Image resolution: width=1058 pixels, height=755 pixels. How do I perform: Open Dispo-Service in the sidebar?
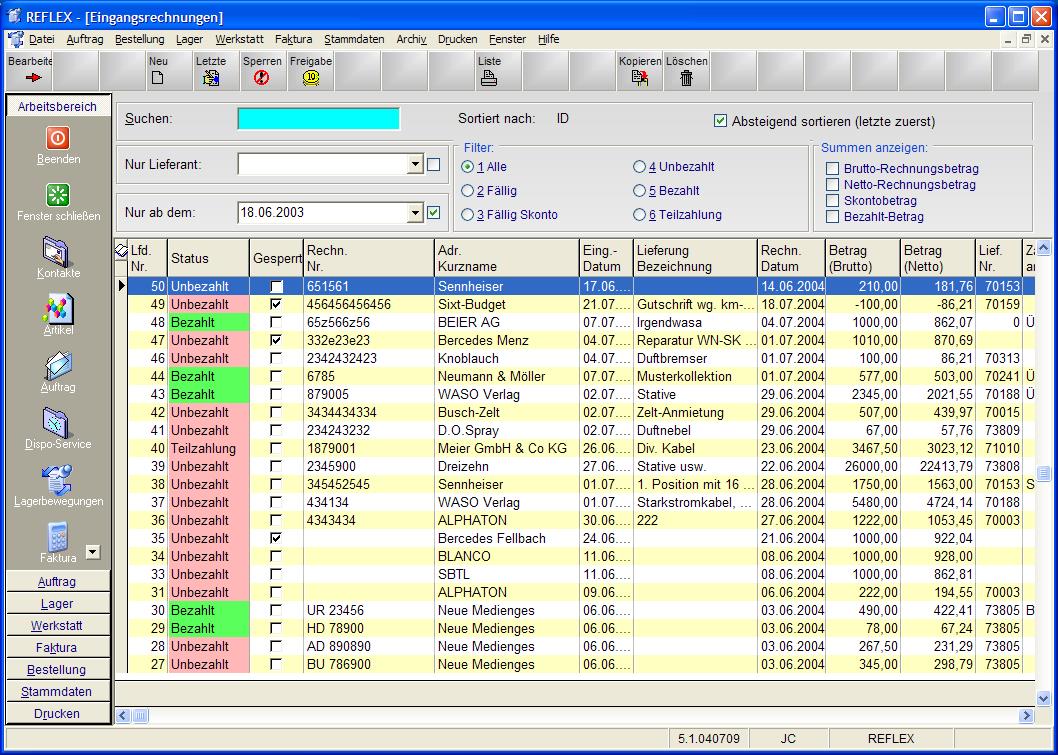click(58, 423)
